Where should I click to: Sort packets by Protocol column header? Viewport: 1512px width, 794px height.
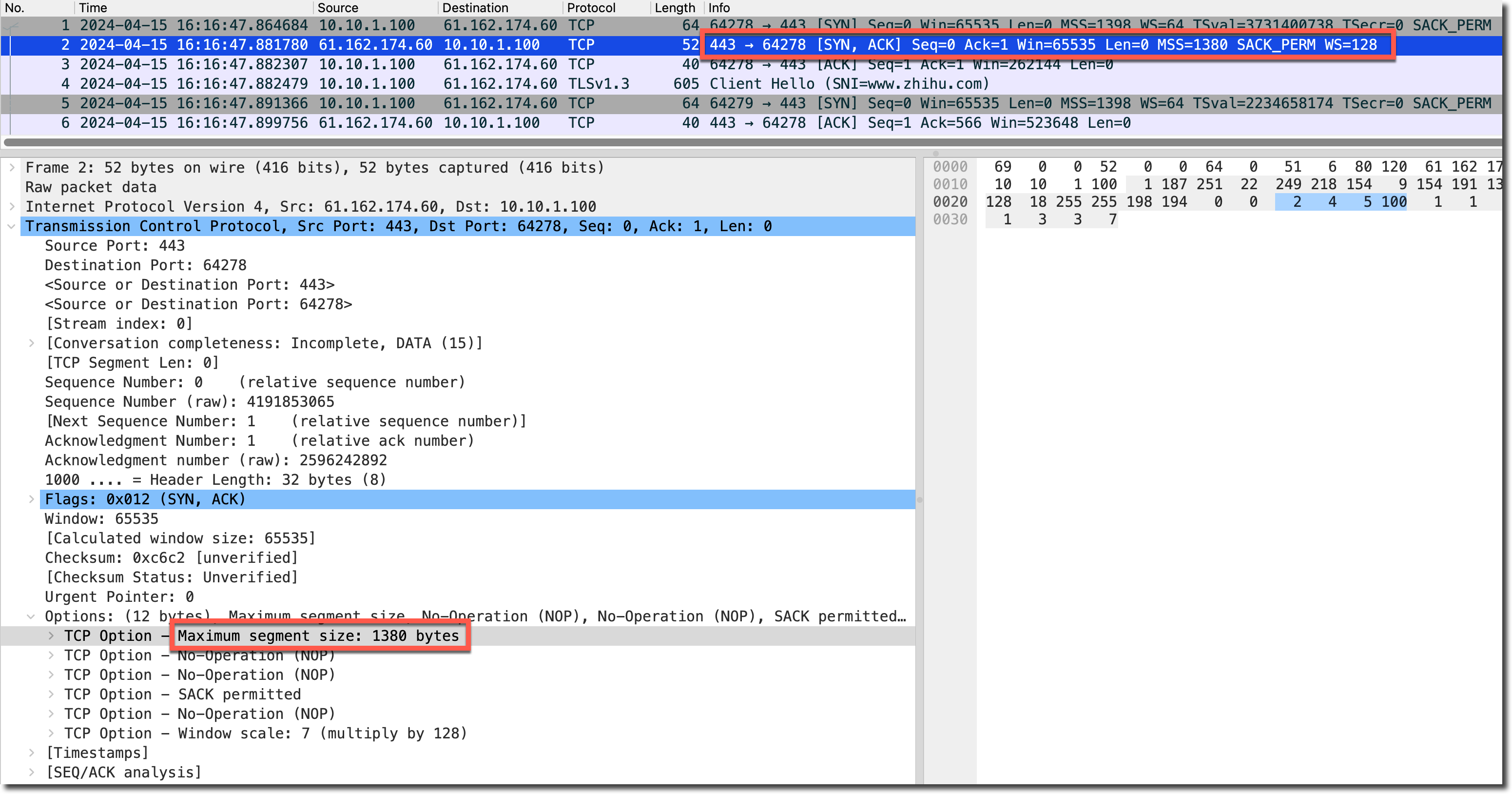(590, 8)
